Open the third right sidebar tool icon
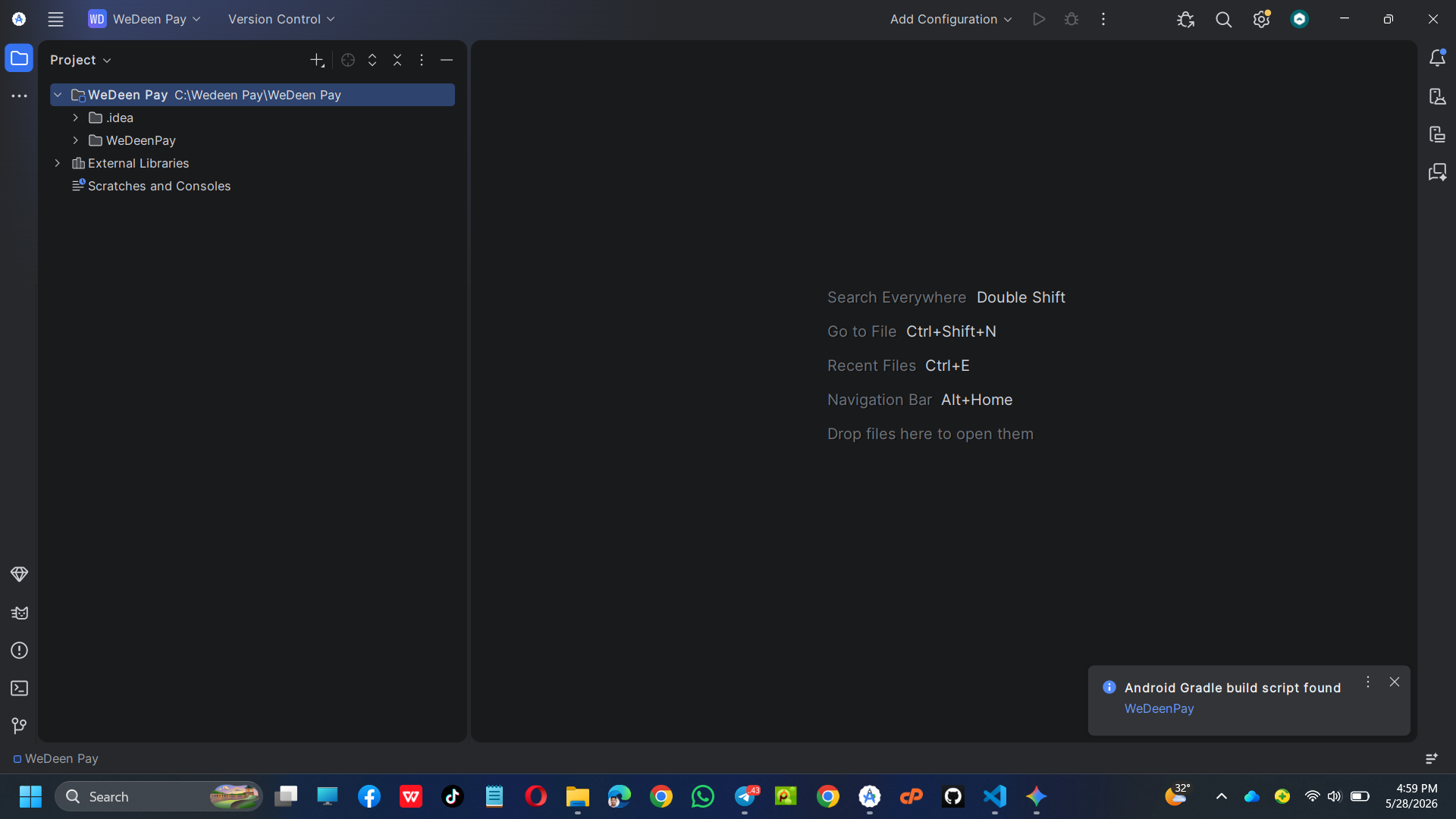The height and width of the screenshot is (819, 1456). pyautogui.click(x=1437, y=134)
